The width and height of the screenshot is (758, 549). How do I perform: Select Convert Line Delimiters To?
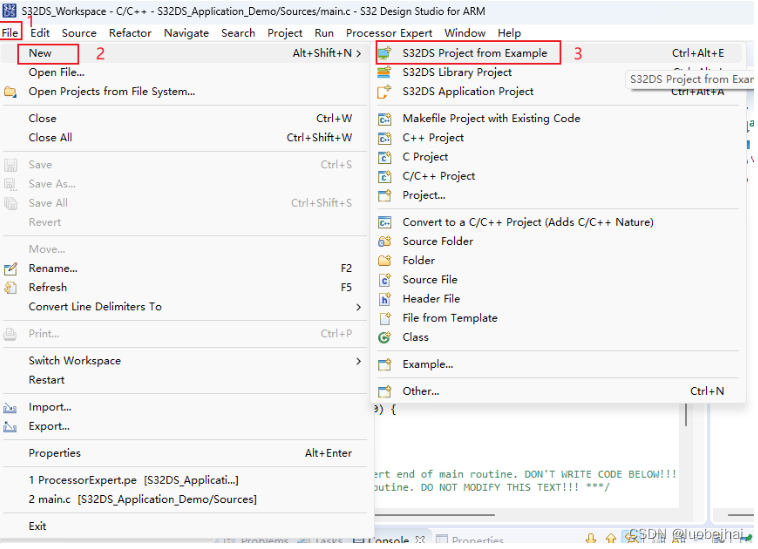(x=184, y=307)
